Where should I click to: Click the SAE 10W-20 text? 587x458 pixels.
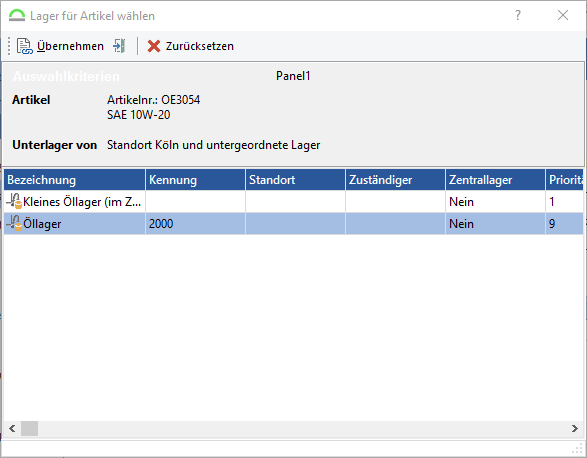point(139,115)
